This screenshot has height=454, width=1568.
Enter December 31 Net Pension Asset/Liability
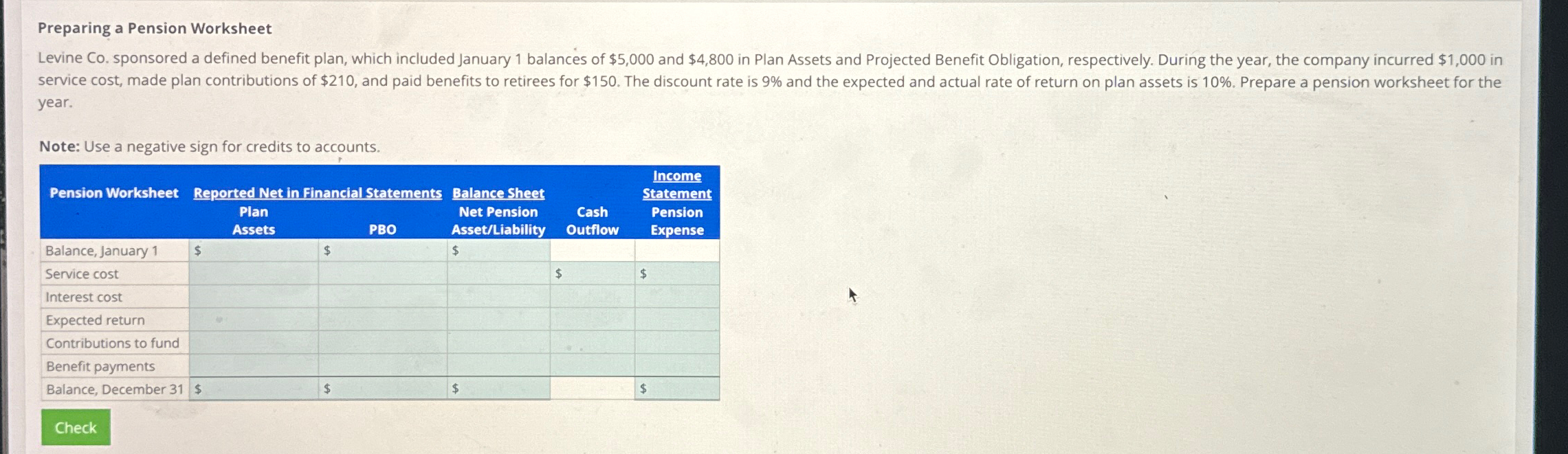[x=498, y=389]
